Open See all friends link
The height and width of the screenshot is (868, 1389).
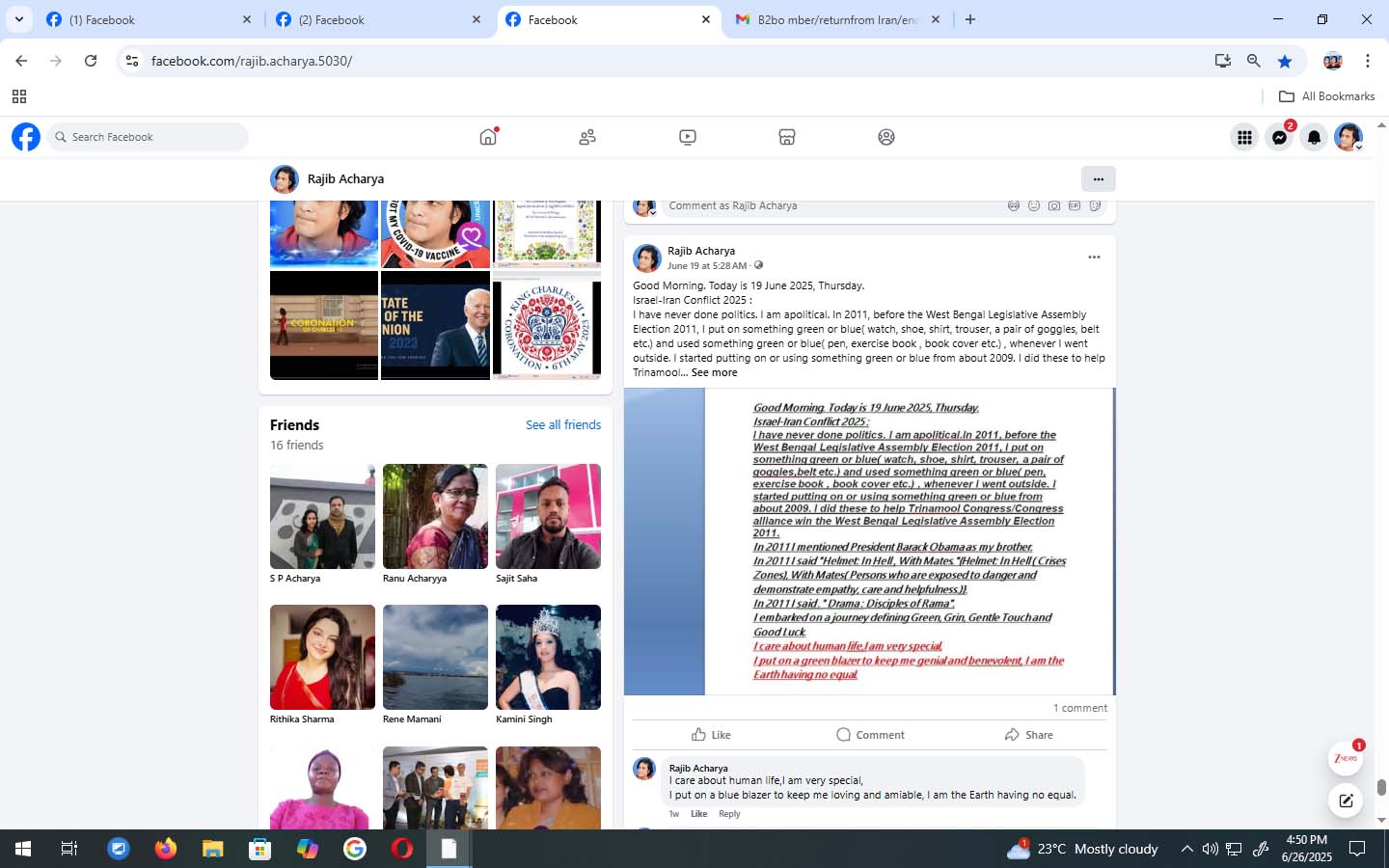coord(563,425)
